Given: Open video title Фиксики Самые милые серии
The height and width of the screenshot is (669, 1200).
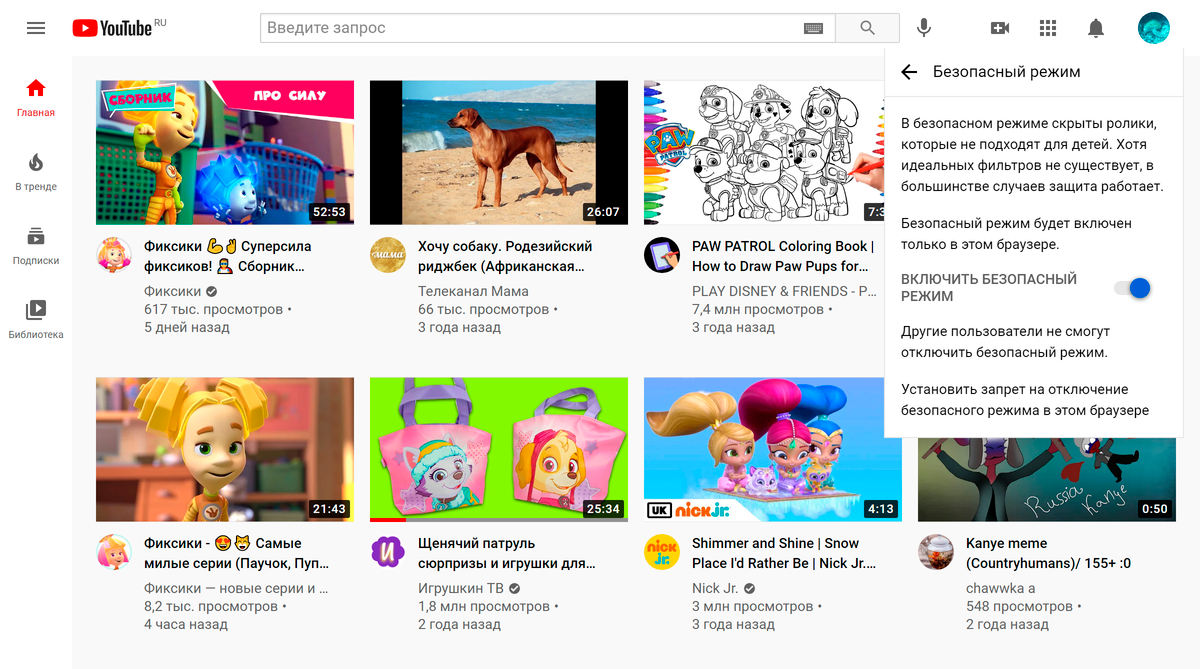Looking at the screenshot, I should point(236,553).
